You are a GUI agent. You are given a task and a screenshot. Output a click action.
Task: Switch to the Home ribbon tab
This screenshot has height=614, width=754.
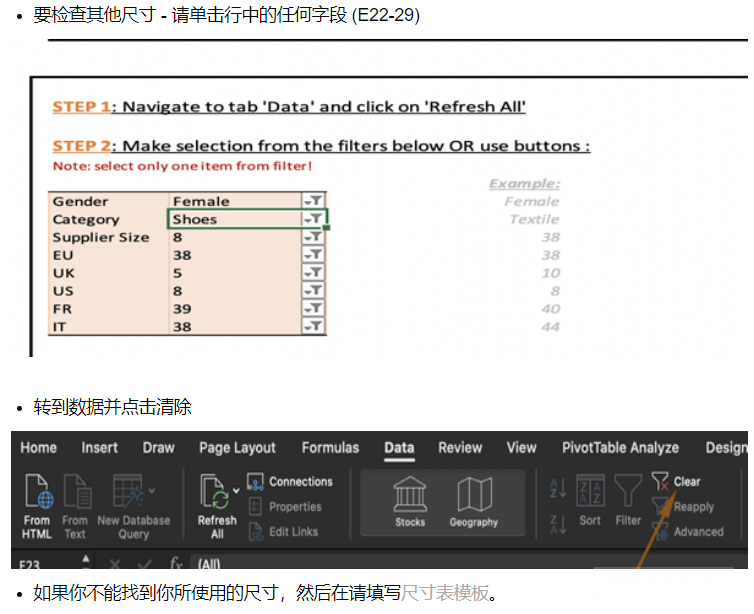click(38, 448)
